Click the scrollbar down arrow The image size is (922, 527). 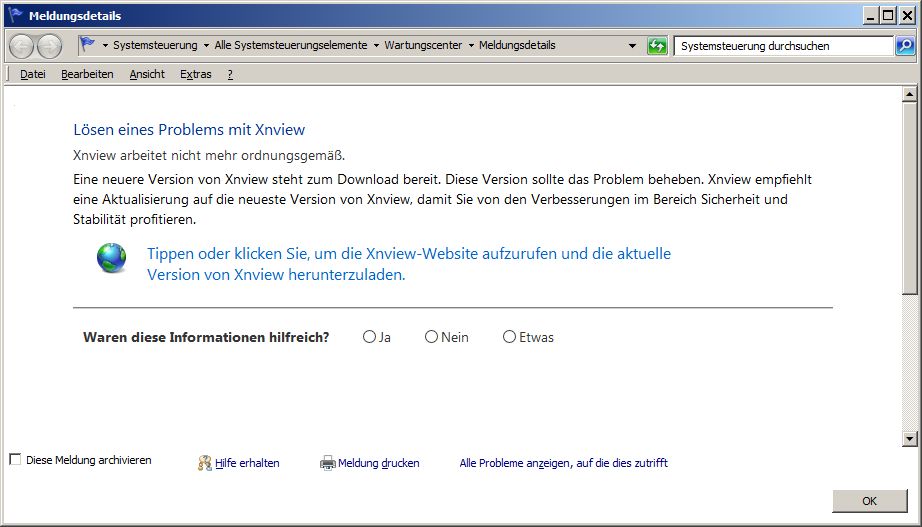pyautogui.click(x=910, y=438)
